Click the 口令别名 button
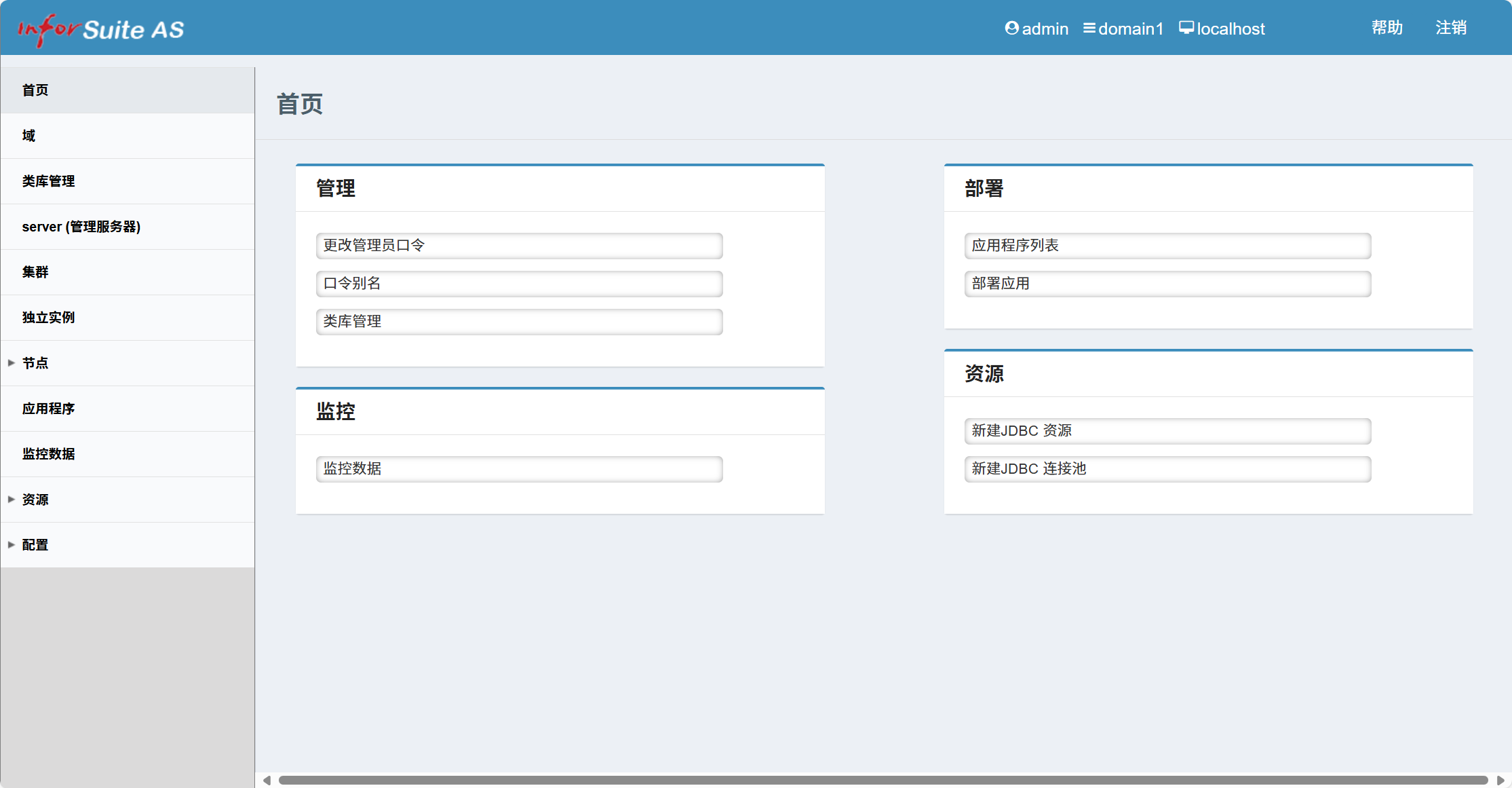The image size is (1512, 788). coord(519,284)
